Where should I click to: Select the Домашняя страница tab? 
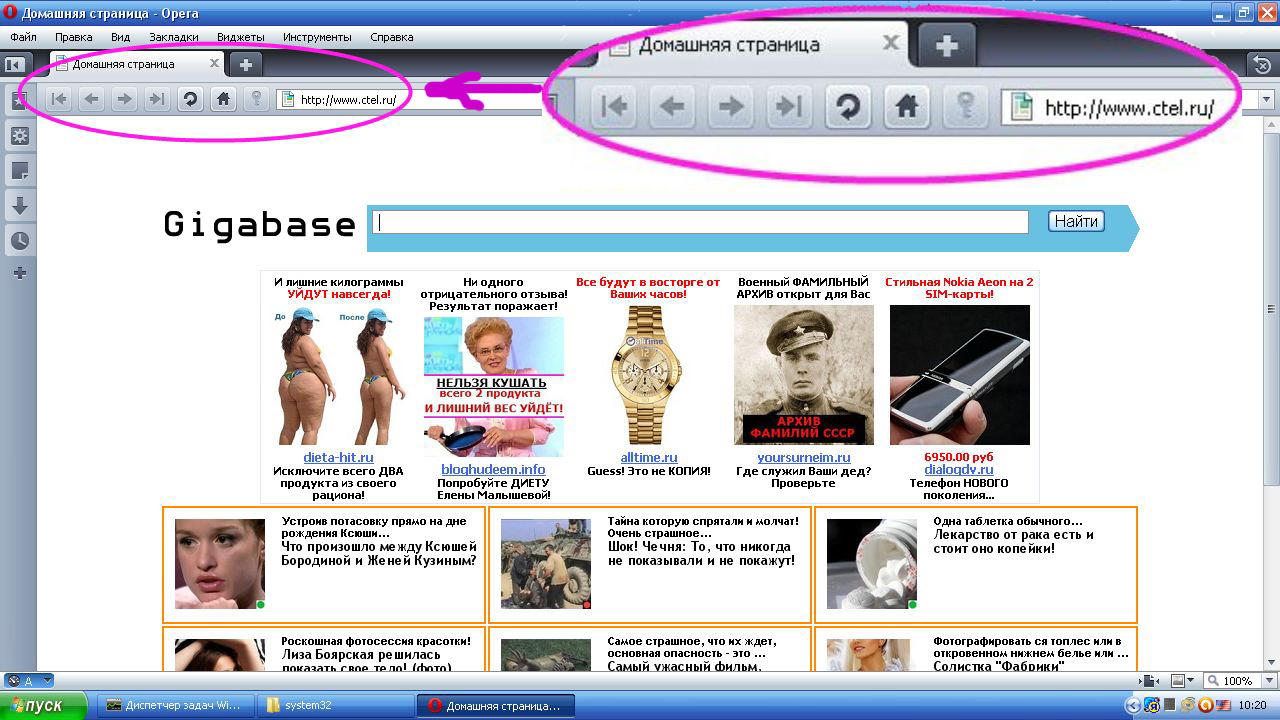point(138,64)
